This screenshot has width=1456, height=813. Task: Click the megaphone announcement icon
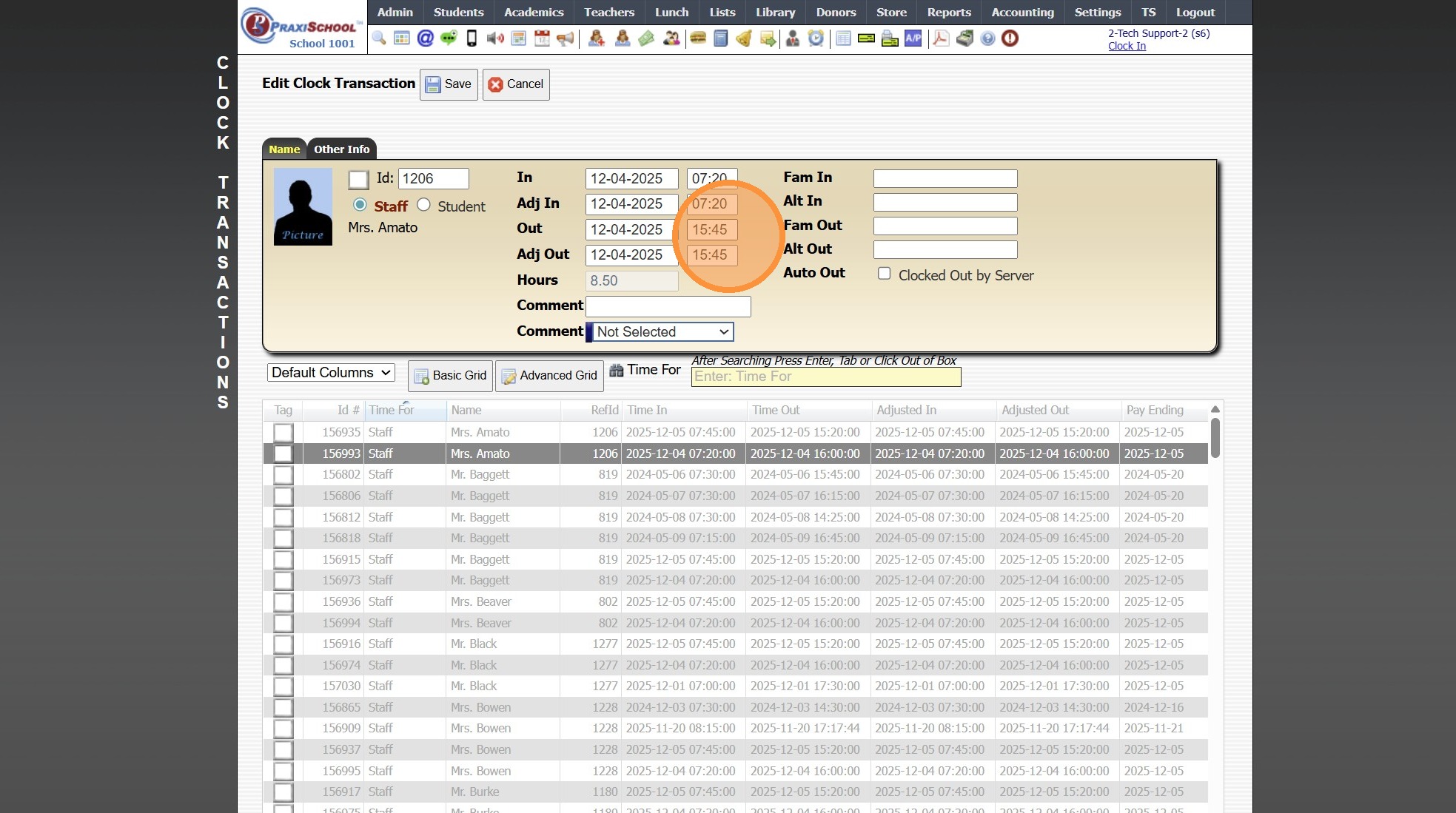pyautogui.click(x=566, y=38)
